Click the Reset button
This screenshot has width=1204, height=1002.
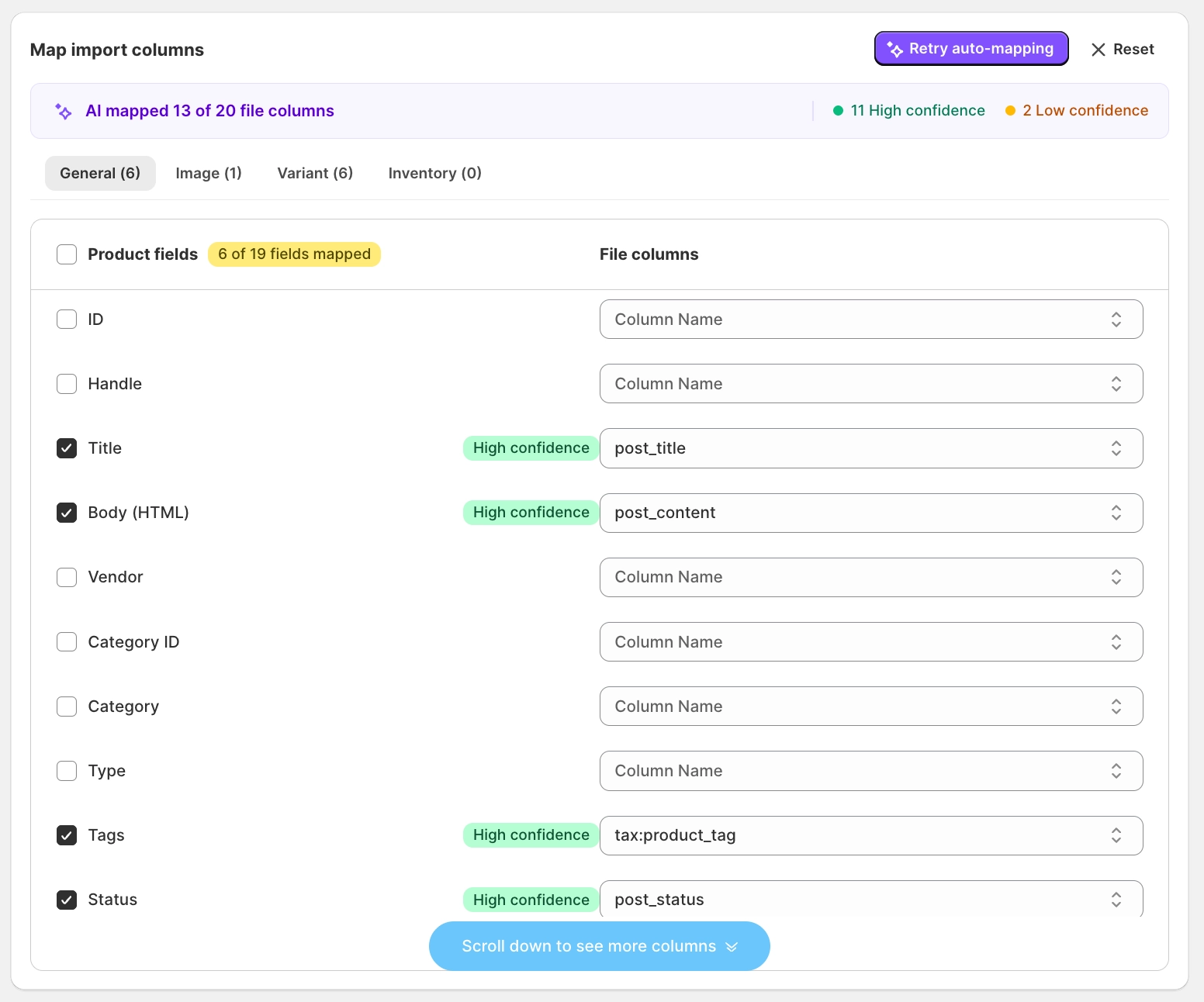coord(1123,50)
